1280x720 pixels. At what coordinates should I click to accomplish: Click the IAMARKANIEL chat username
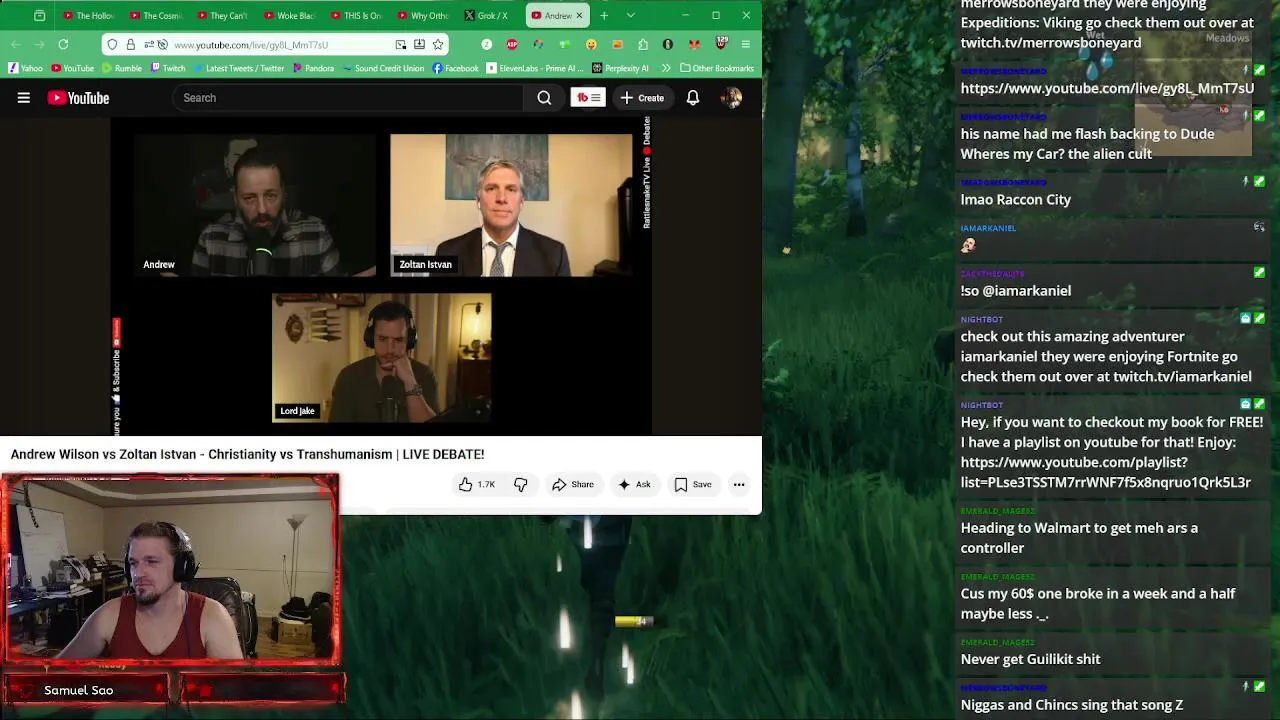tap(988, 228)
